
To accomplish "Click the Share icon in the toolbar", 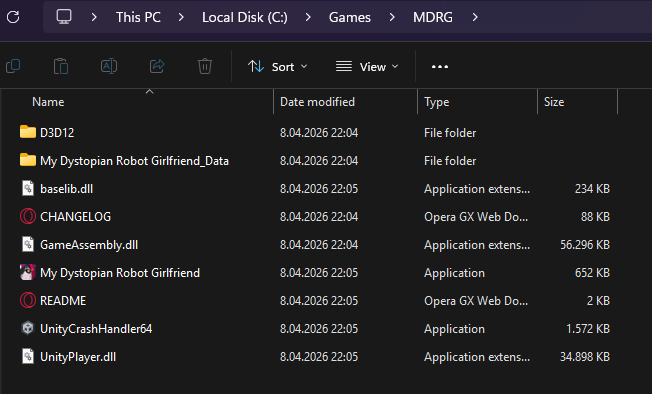I will click(x=157, y=66).
